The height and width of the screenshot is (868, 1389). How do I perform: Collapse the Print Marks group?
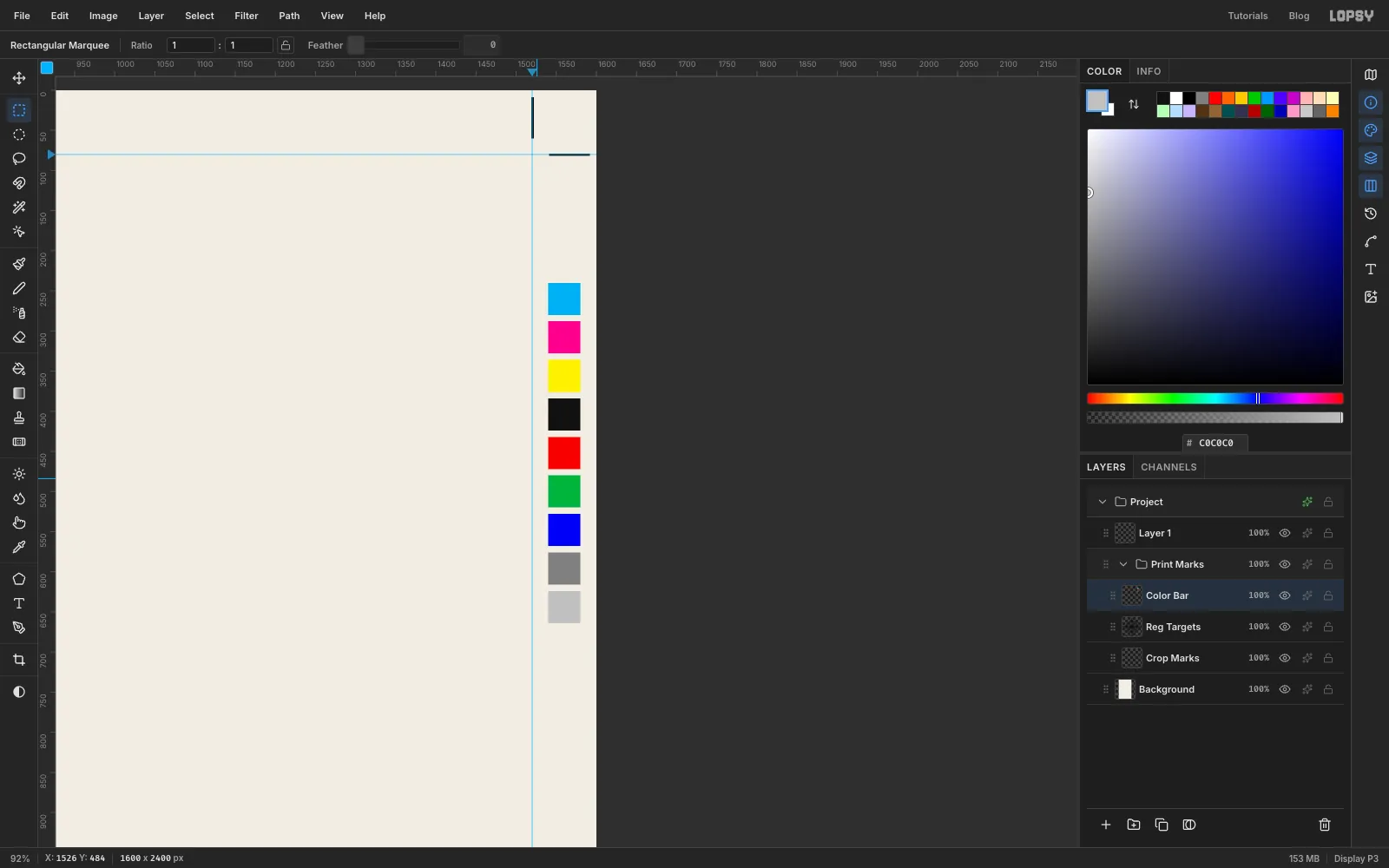(x=1123, y=564)
